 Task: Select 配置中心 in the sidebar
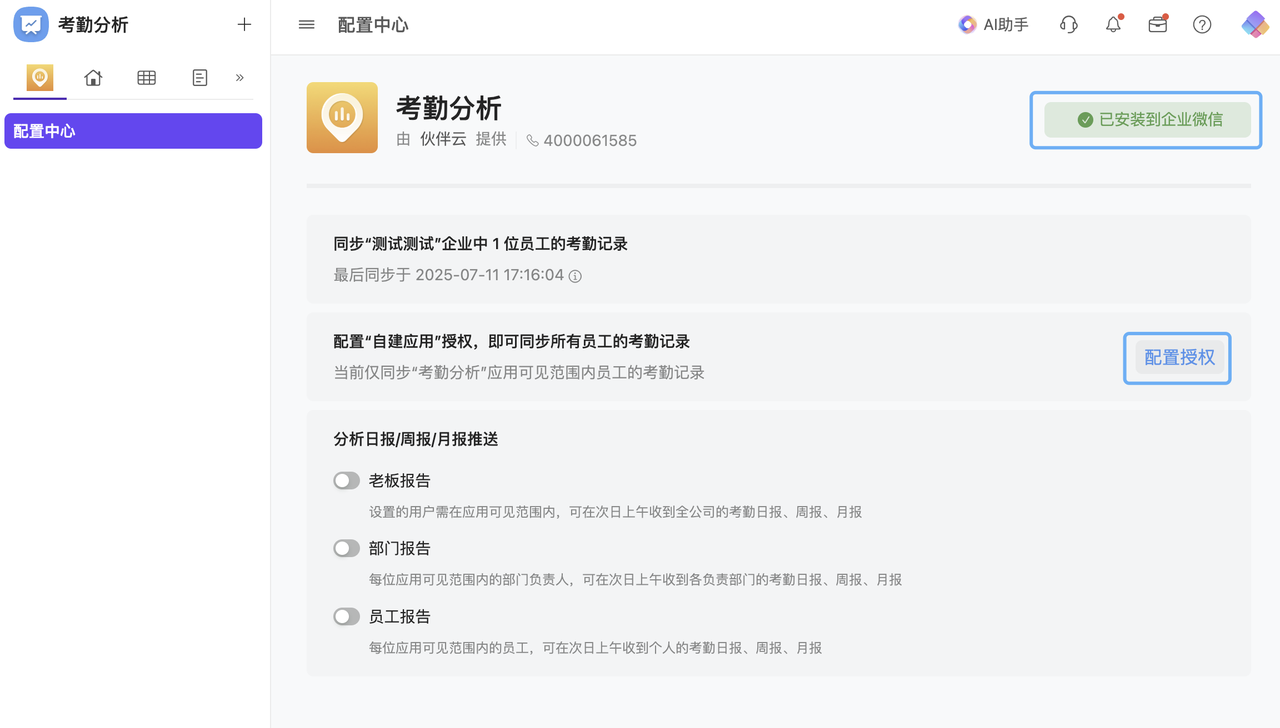[x=133, y=131]
